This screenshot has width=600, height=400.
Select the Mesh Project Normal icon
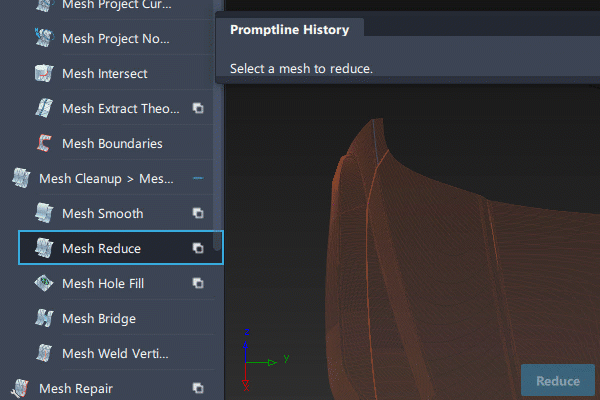(x=44, y=38)
